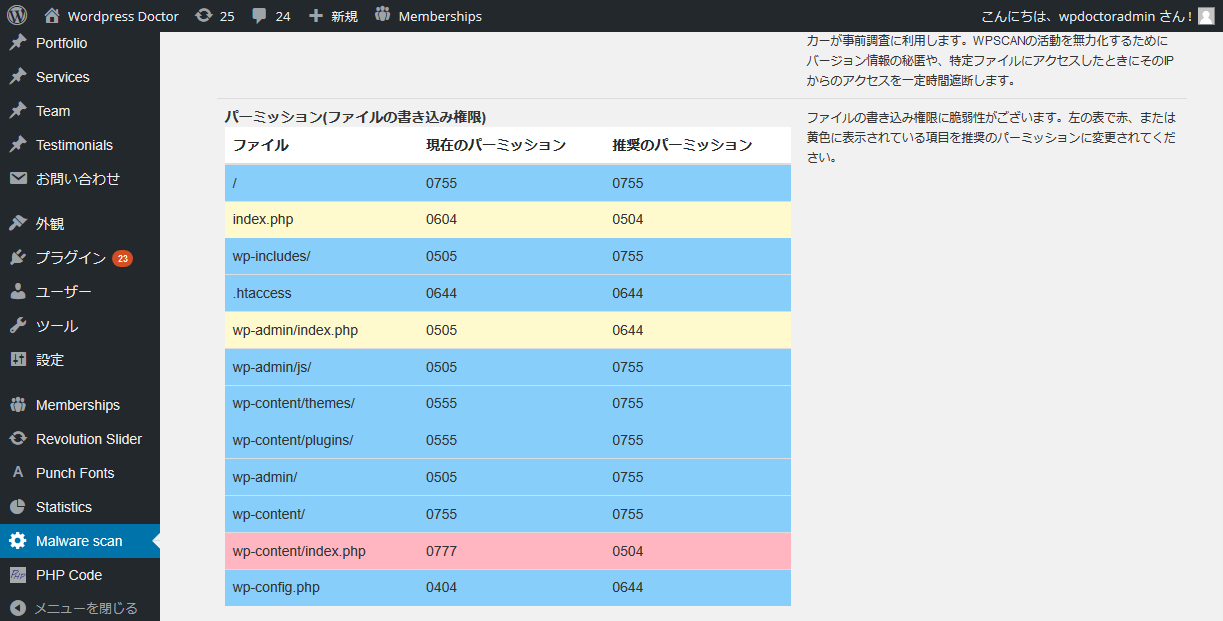
Task: Click the Revolution Slider refresh icon
Action: 17,439
